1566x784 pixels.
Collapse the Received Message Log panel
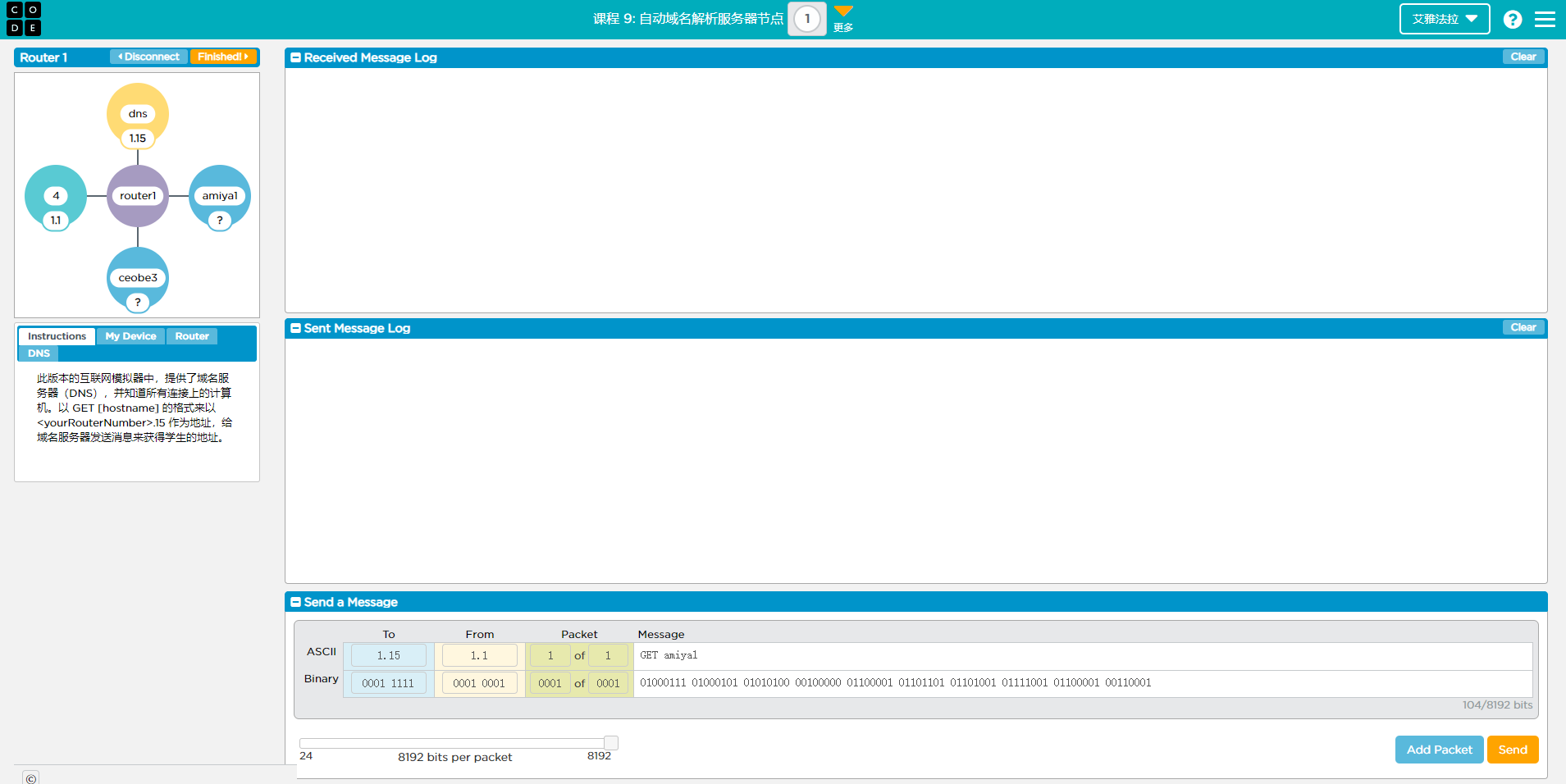pyautogui.click(x=296, y=57)
